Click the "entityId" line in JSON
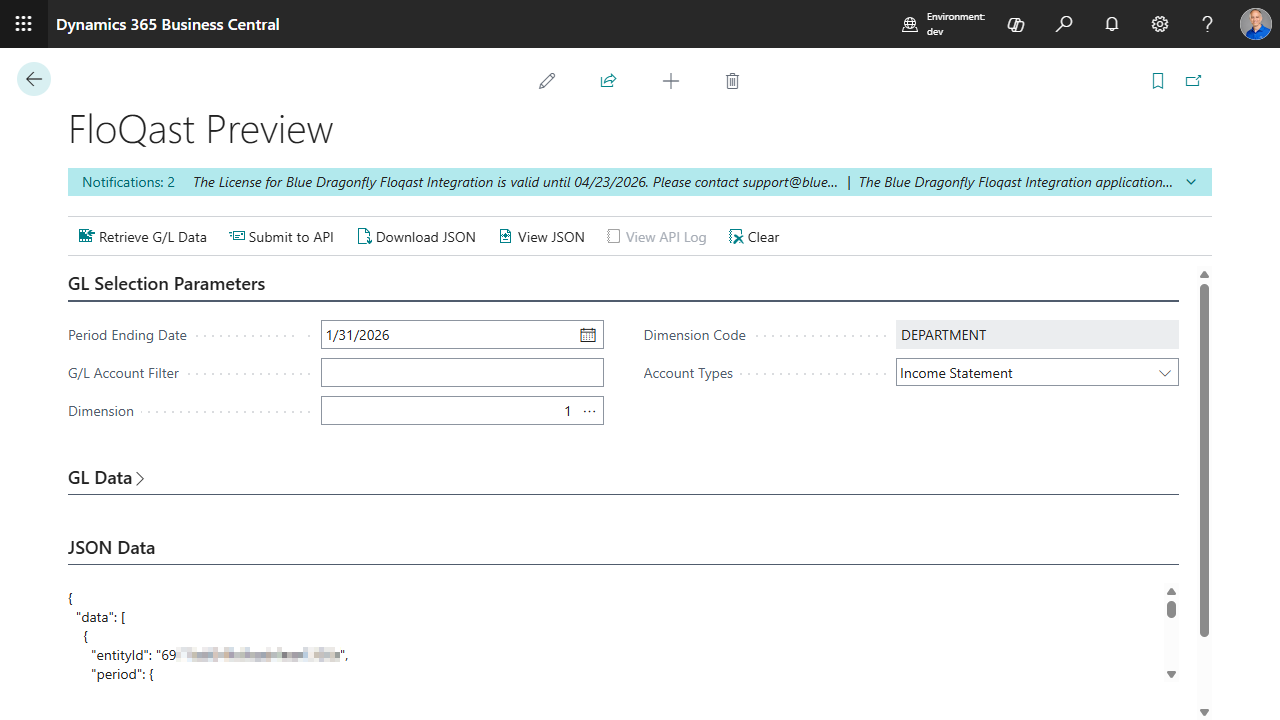Image resolution: width=1280 pixels, height=720 pixels. pos(220,655)
